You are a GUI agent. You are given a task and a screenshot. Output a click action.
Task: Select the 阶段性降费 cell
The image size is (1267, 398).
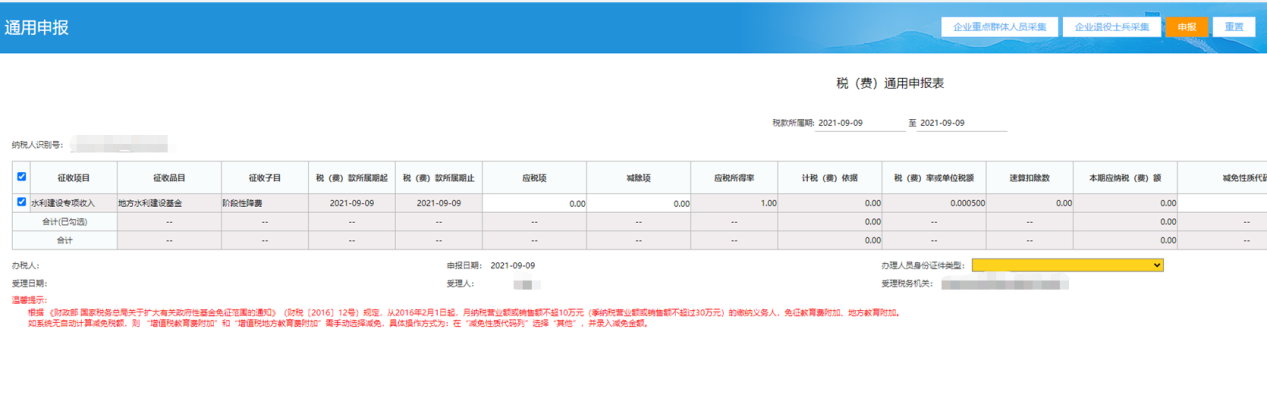(x=265, y=203)
